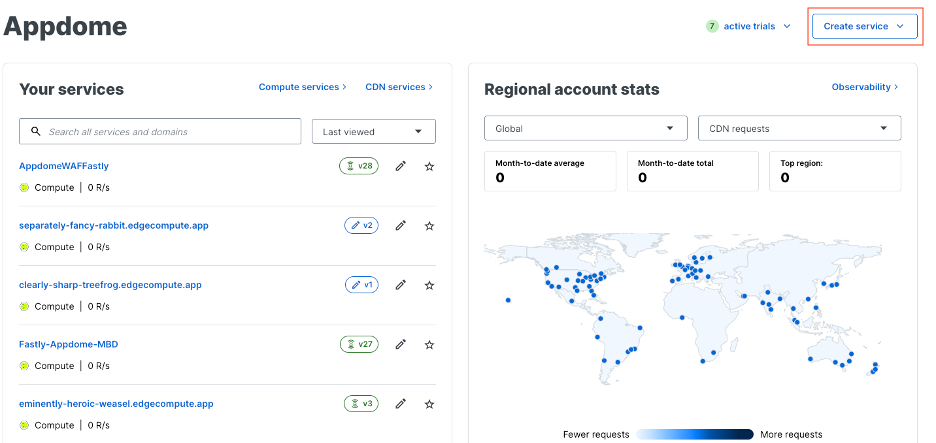This screenshot has height=443, width=936.
Task: Open the AppdomeWAFFastly service
Action: point(64,166)
